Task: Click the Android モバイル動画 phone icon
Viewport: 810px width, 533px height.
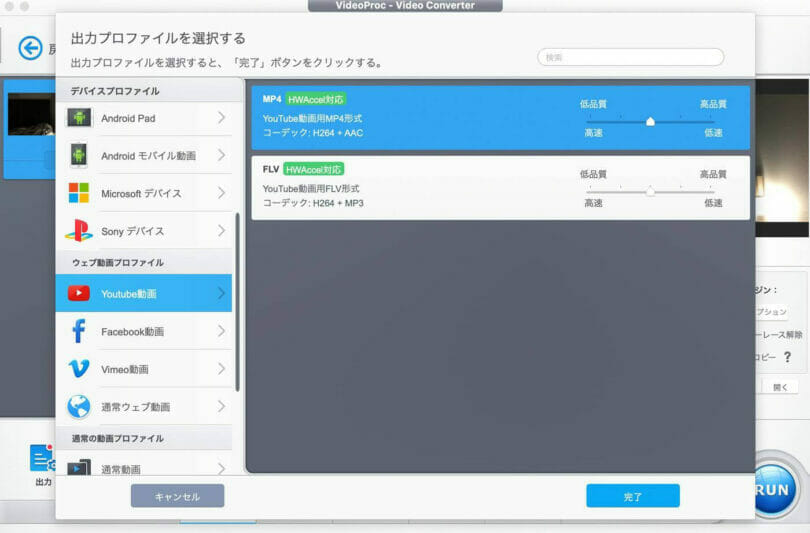Action: [79, 155]
